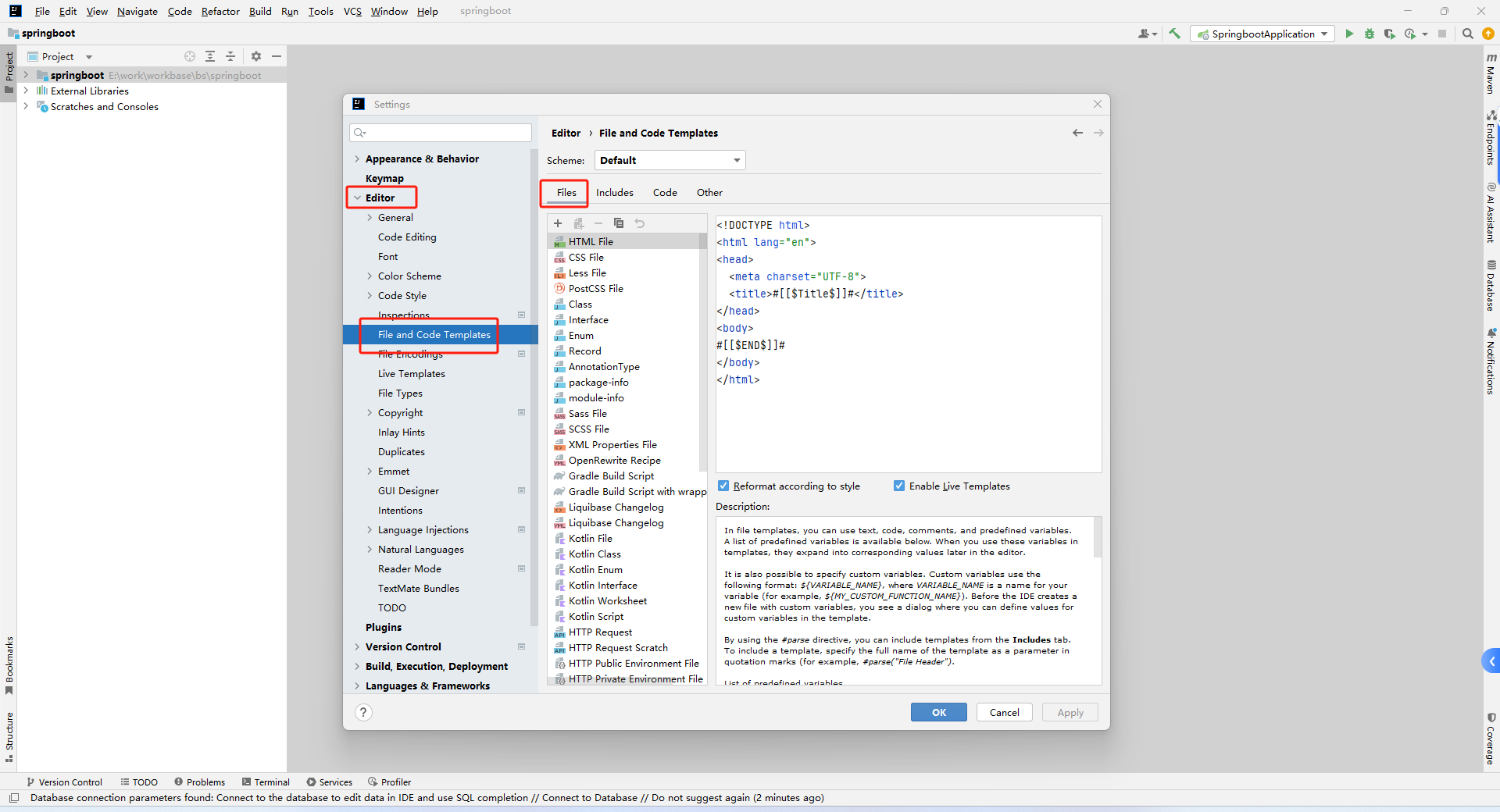Switch to the Other tab
Viewport: 1500px width, 812px height.
point(709,192)
